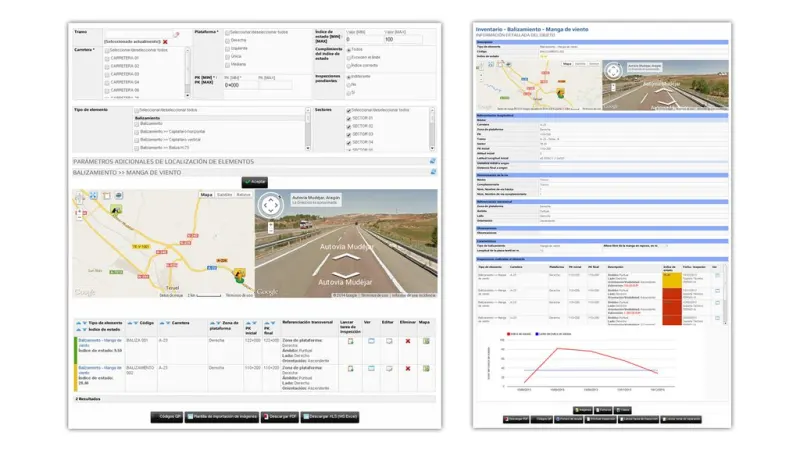Check Mediana under Plataforma

(228, 65)
